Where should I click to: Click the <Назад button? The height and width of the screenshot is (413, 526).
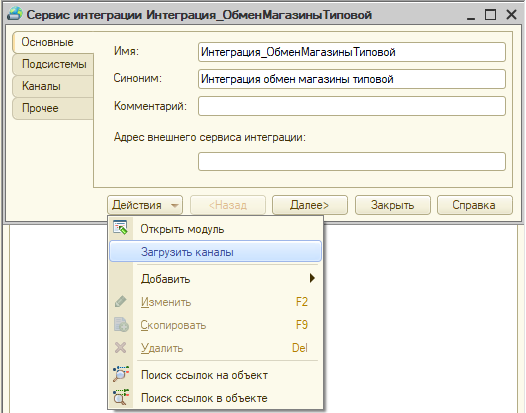pyautogui.click(x=228, y=205)
